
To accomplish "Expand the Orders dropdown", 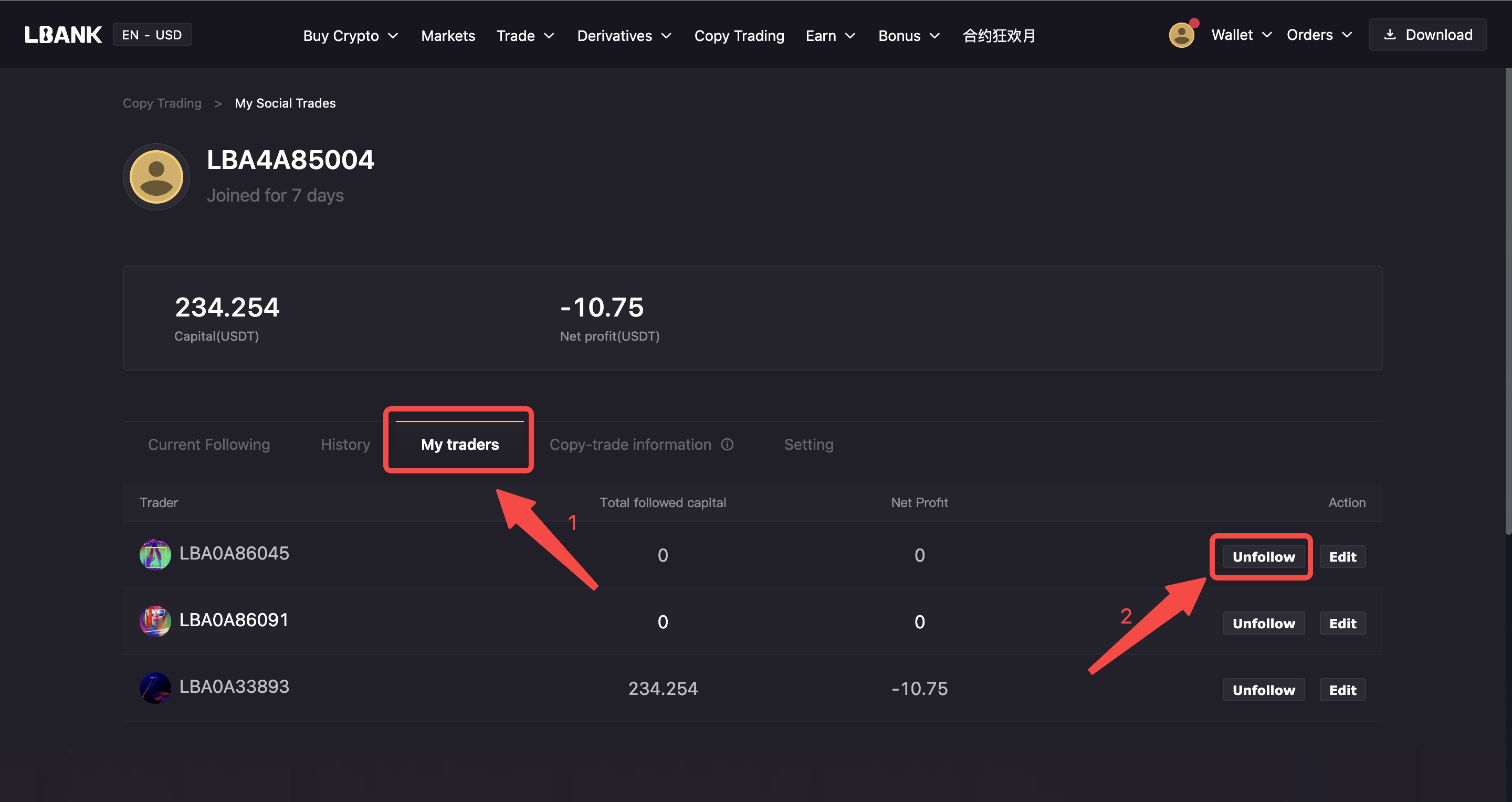I will 1319,35.
